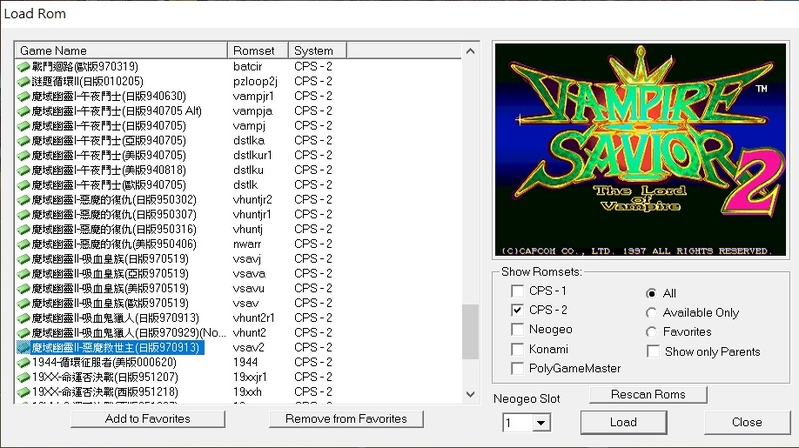Enable the Neogeo romset checkbox
Image resolution: width=799 pixels, height=448 pixels.
(x=517, y=329)
